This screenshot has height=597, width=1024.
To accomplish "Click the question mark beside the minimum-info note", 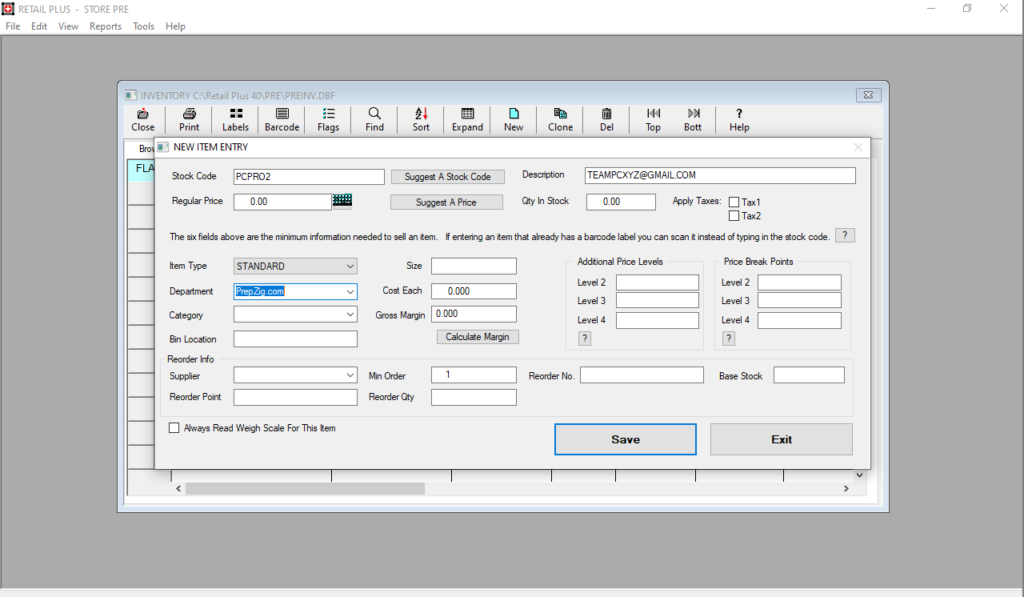I will 844,235.
